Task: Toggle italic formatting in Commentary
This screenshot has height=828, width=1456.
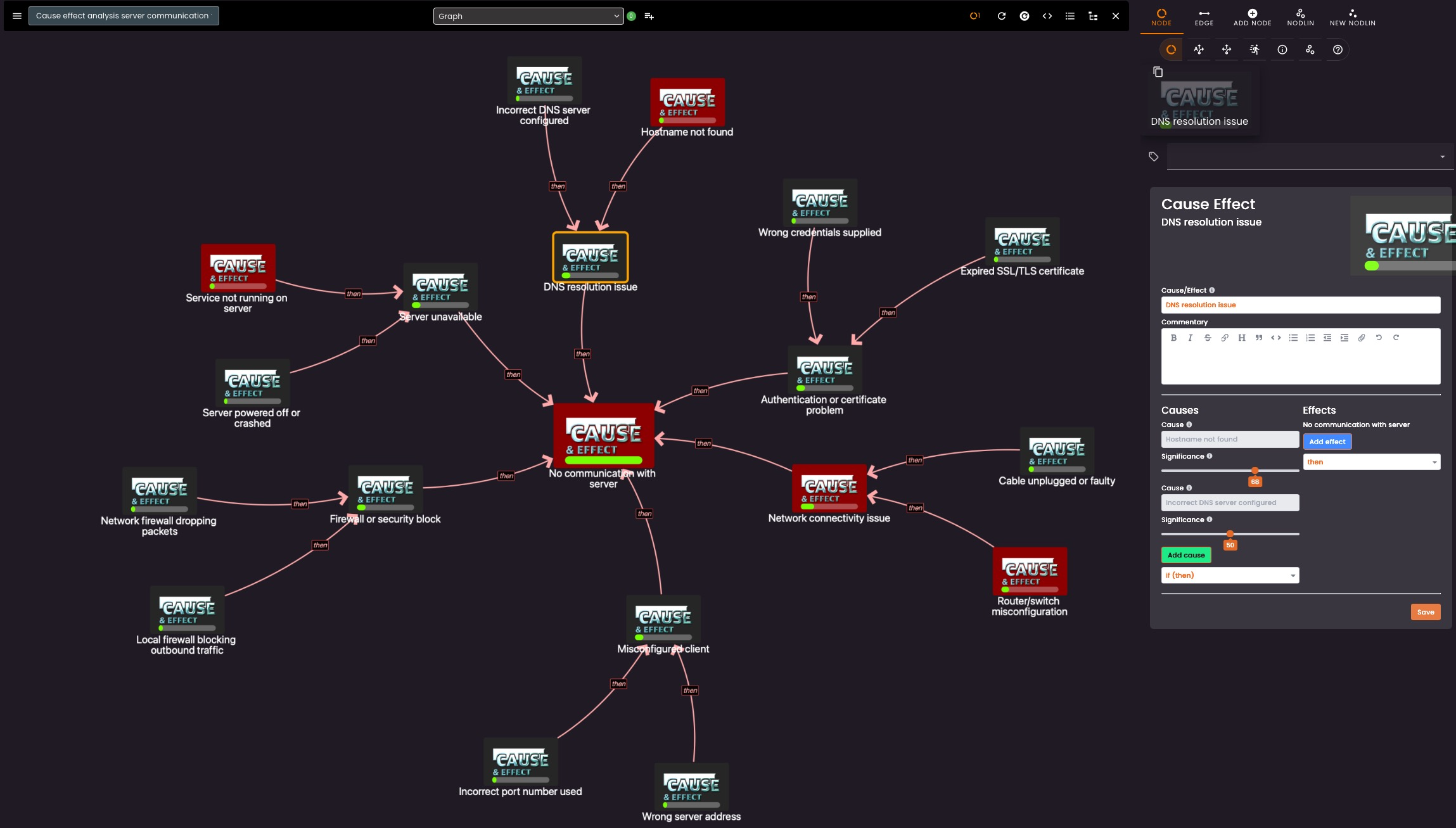Action: click(x=1191, y=338)
